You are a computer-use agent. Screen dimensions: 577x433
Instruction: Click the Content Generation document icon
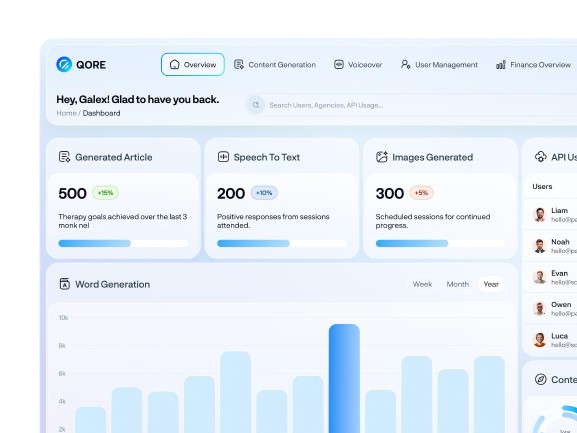point(239,65)
